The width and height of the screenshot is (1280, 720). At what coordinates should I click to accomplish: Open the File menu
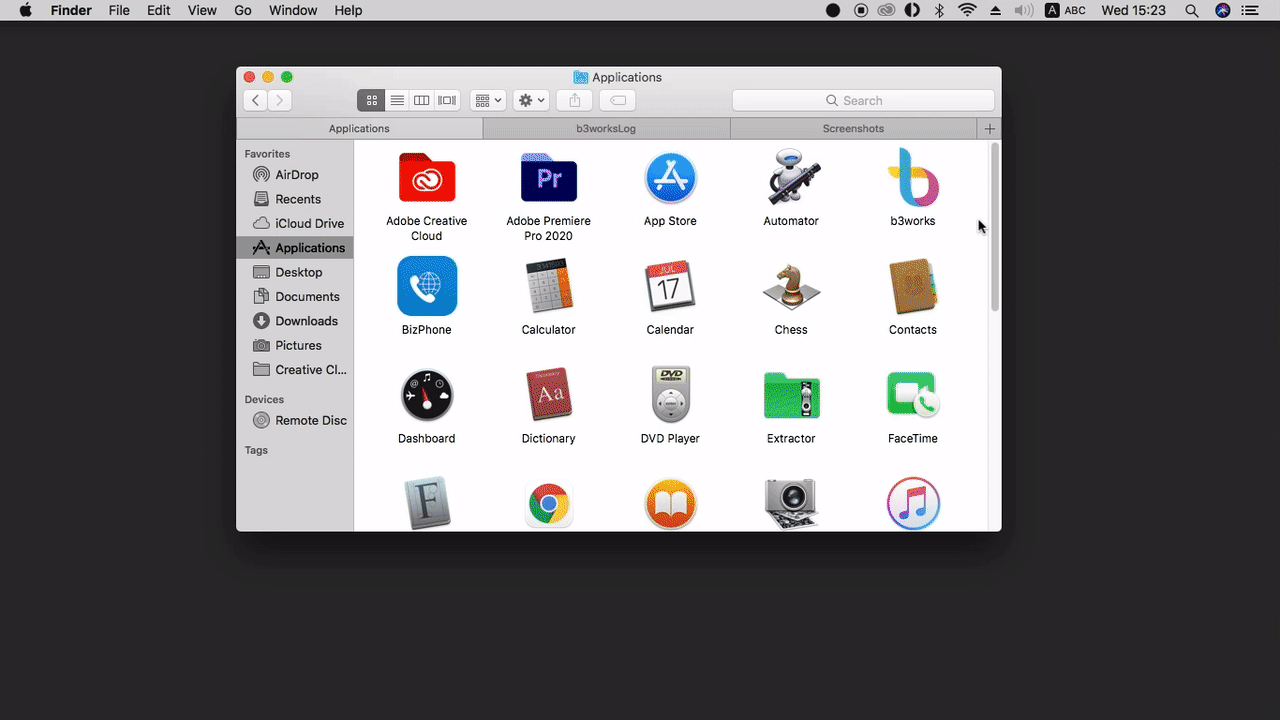(119, 10)
